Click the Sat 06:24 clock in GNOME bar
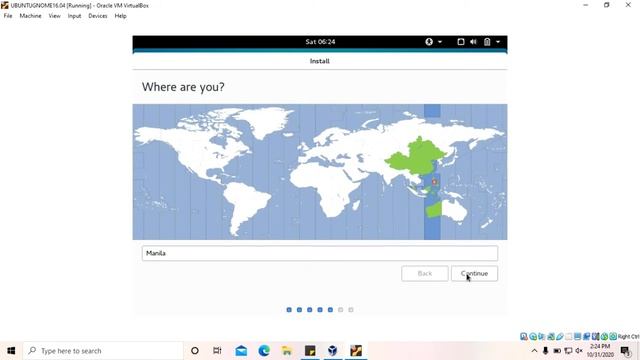Screen dimensions: 640x360 tap(320, 42)
